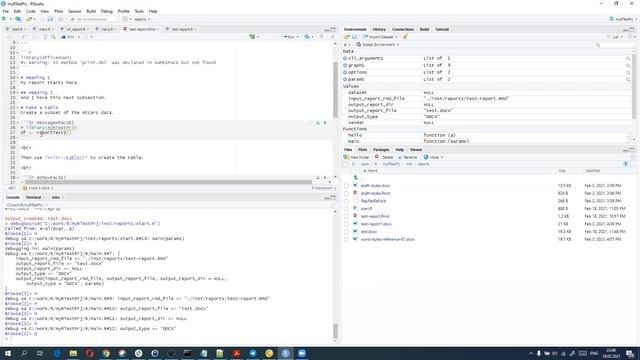Run the current chunk at line 25 with its green arrow
The image size is (640, 360).
coord(325,122)
